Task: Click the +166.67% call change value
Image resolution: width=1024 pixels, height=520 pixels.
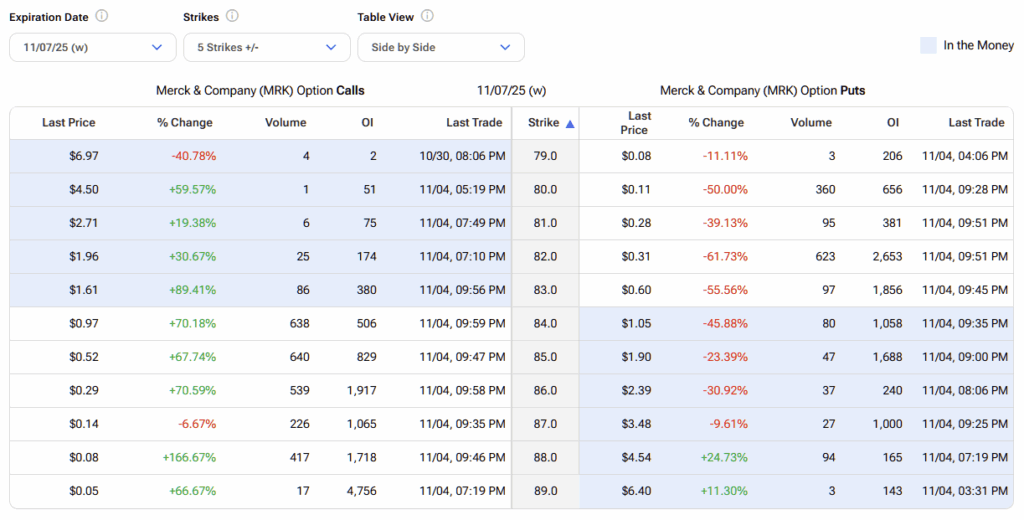Action: pyautogui.click(x=189, y=457)
